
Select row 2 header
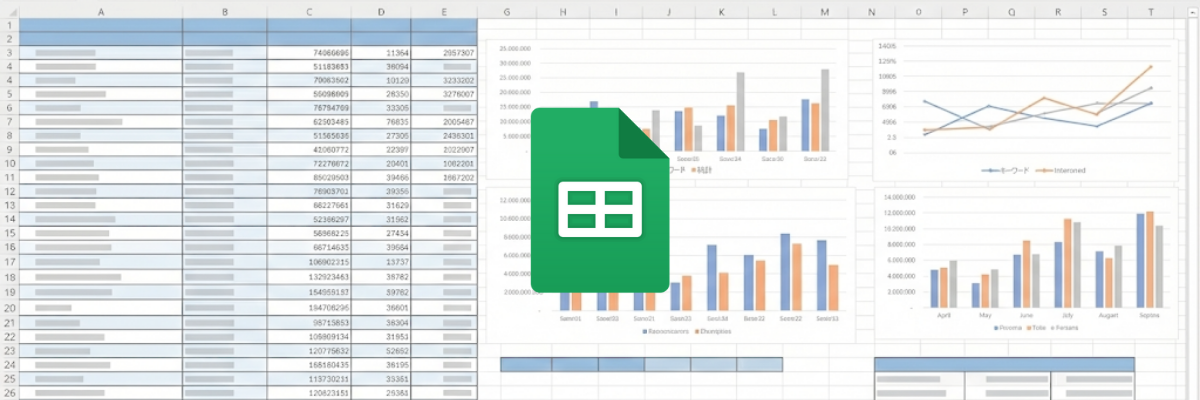[9, 38]
